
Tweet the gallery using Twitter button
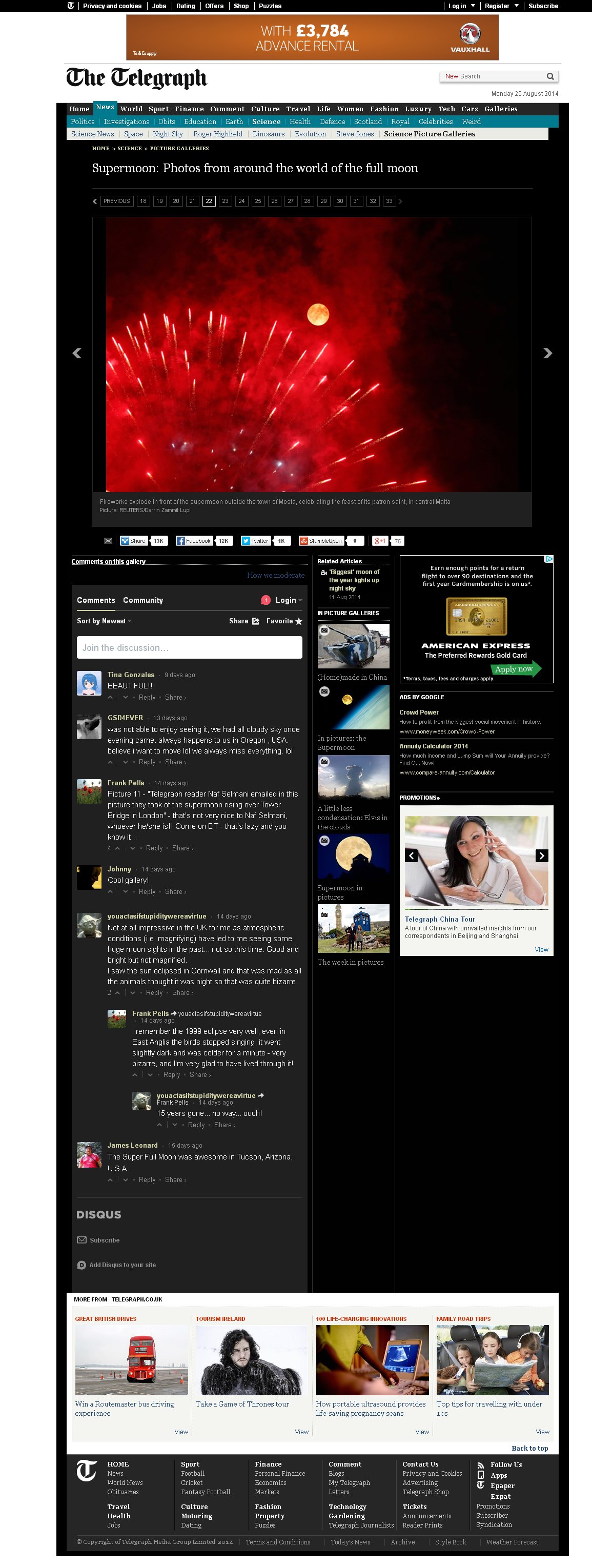click(256, 540)
